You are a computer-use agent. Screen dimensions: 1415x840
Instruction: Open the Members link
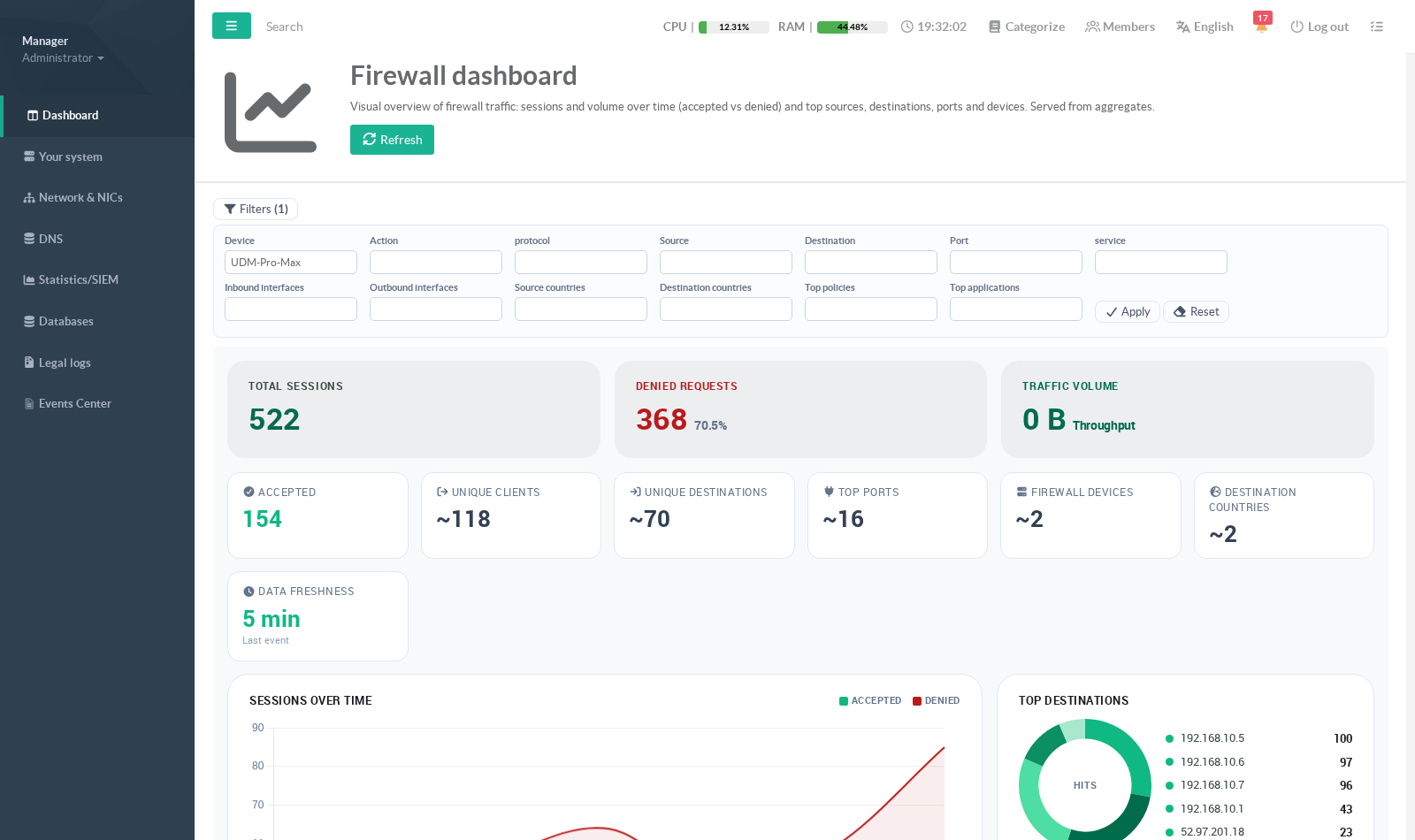[1121, 27]
